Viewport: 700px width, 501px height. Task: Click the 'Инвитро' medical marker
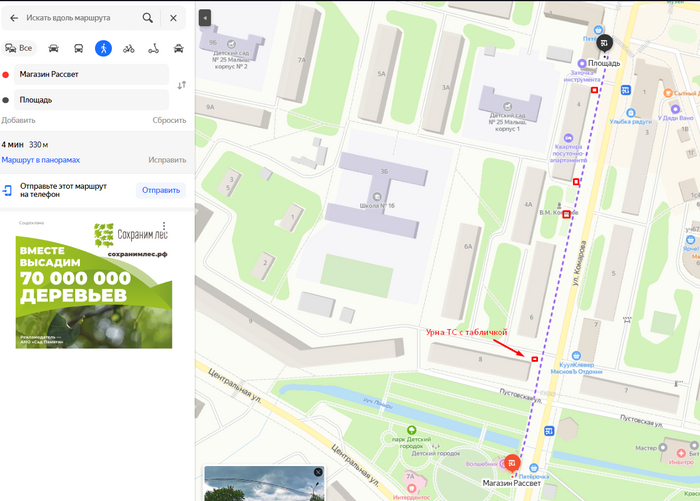(681, 453)
